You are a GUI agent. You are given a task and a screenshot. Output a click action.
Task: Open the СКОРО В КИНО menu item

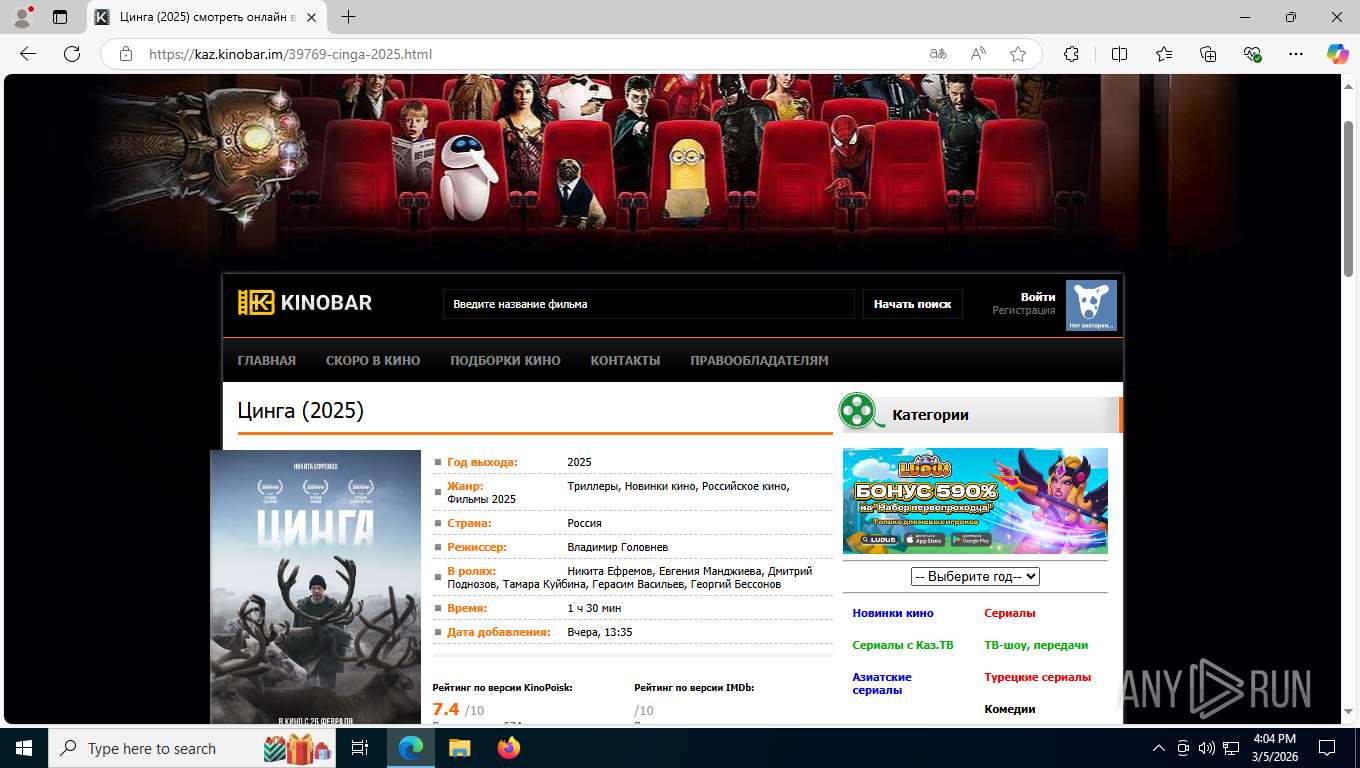click(373, 360)
